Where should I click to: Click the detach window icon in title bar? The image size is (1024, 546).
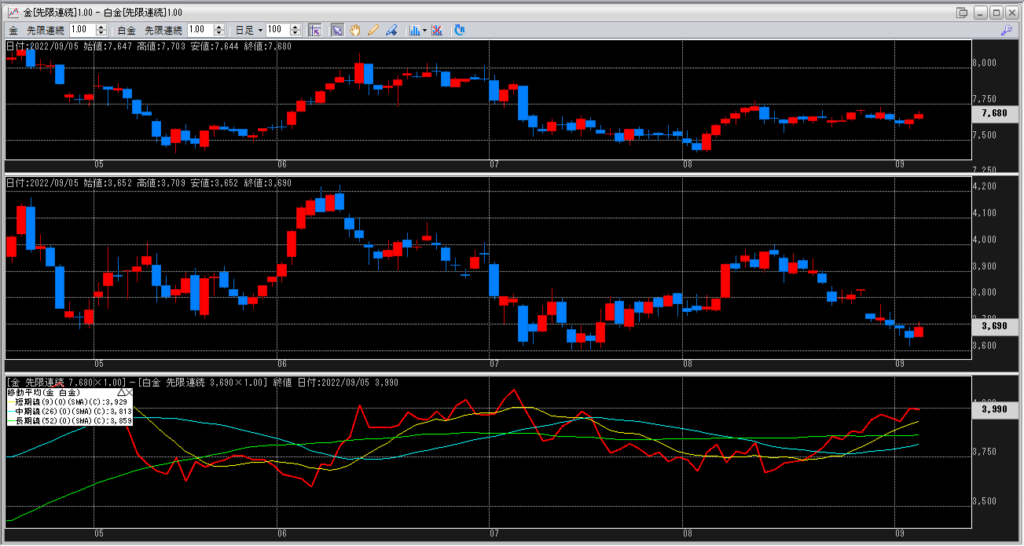click(x=962, y=11)
